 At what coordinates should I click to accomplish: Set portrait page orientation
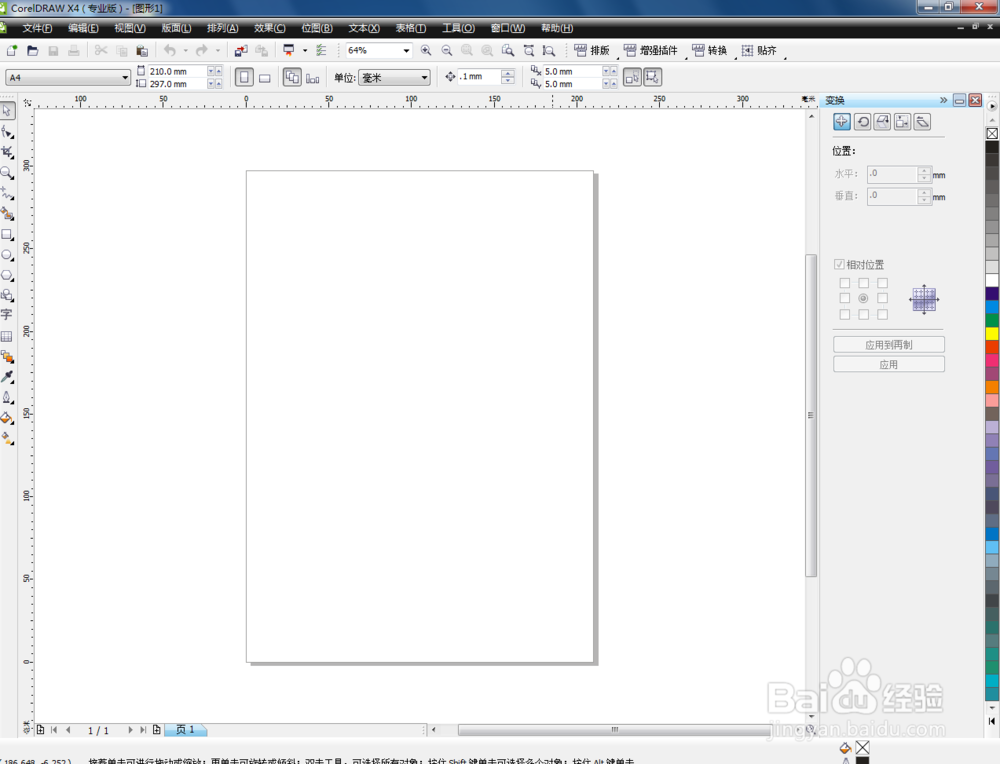click(x=244, y=77)
